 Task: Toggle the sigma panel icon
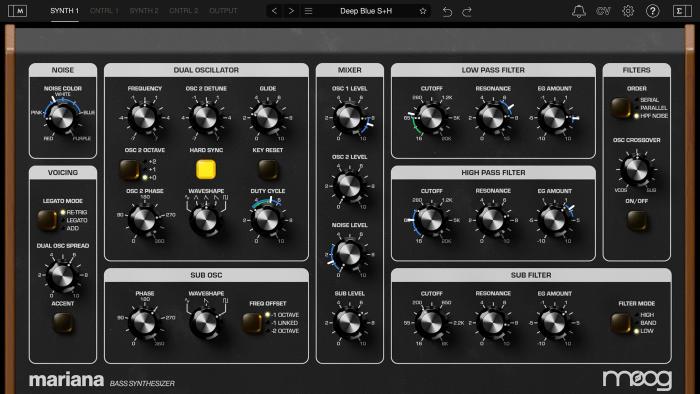tap(682, 11)
